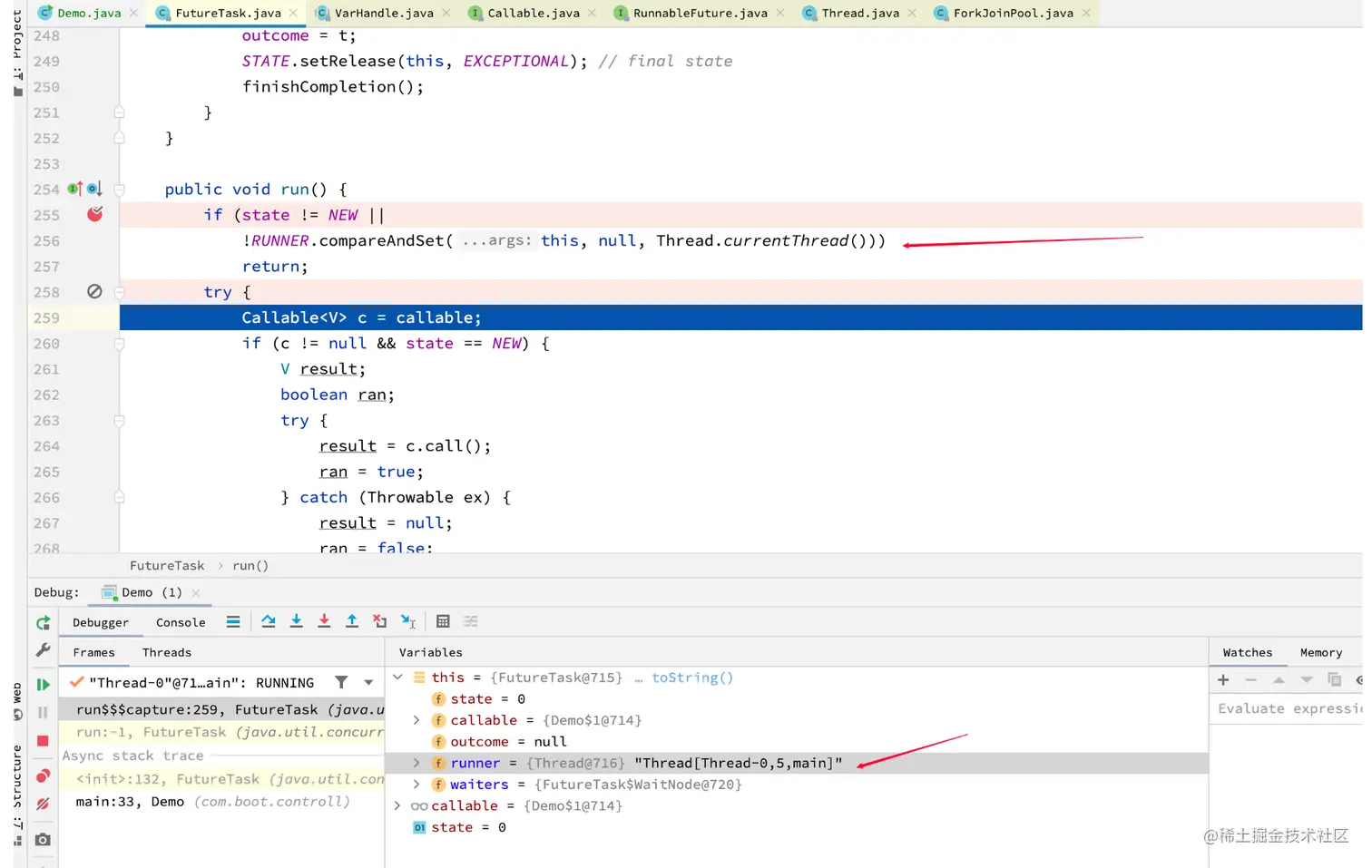Step out of the current method
The width and height of the screenshot is (1372, 868).
coord(352,621)
